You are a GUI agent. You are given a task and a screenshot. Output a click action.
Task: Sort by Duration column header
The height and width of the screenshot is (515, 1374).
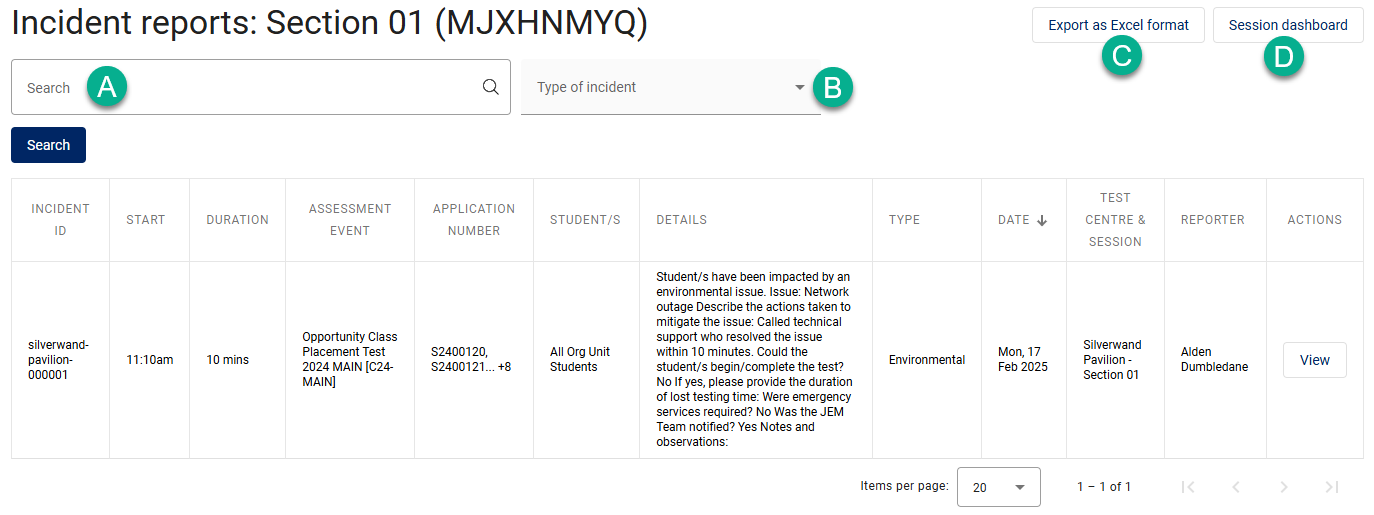pyautogui.click(x=237, y=220)
